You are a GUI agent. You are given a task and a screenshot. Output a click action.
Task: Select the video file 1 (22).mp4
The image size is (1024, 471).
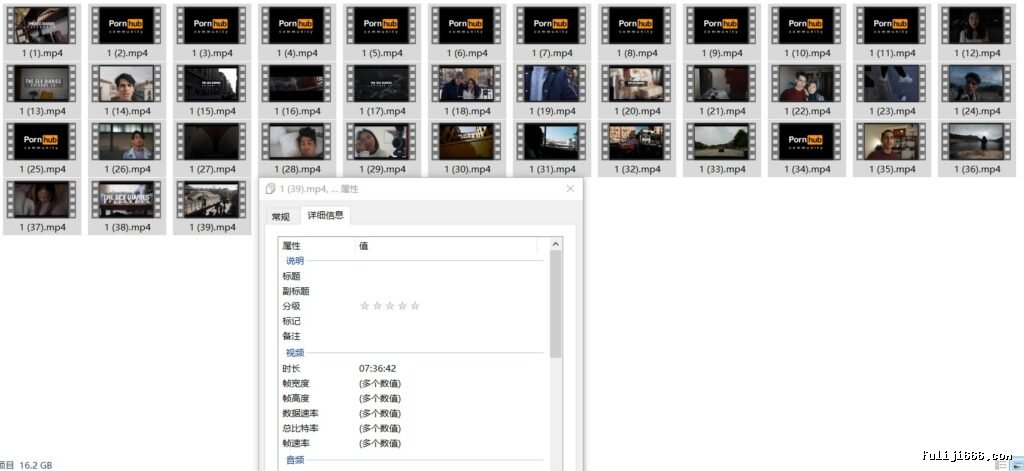(x=807, y=90)
